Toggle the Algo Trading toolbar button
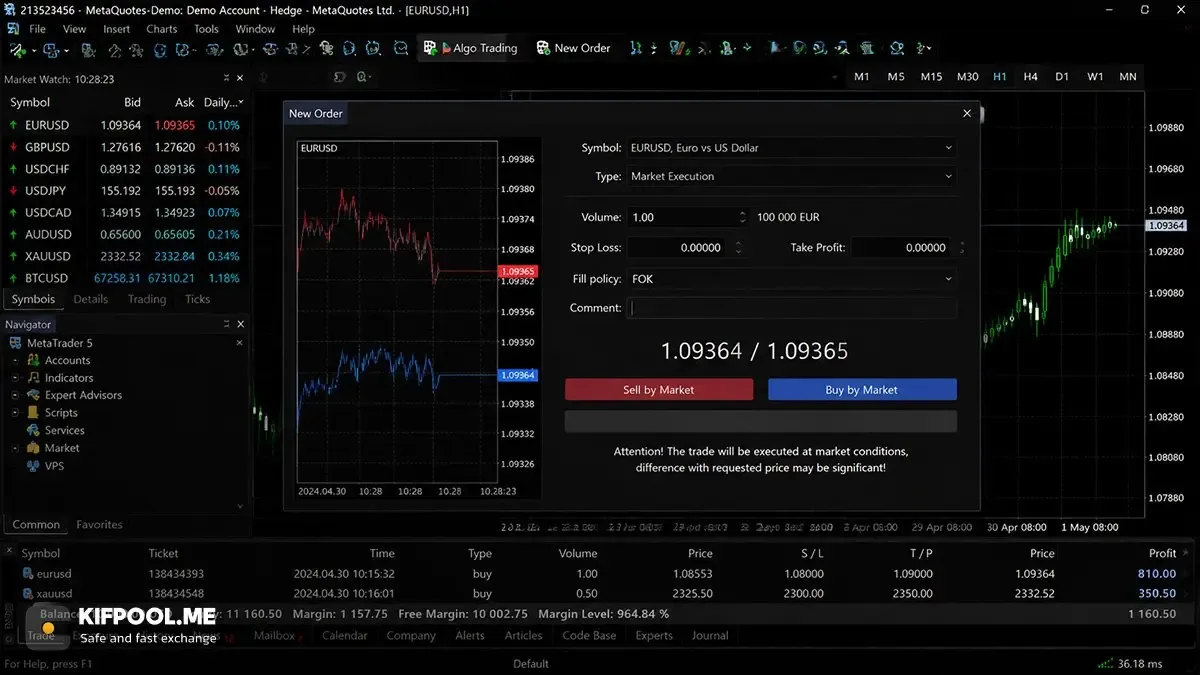The image size is (1200, 675). click(470, 48)
